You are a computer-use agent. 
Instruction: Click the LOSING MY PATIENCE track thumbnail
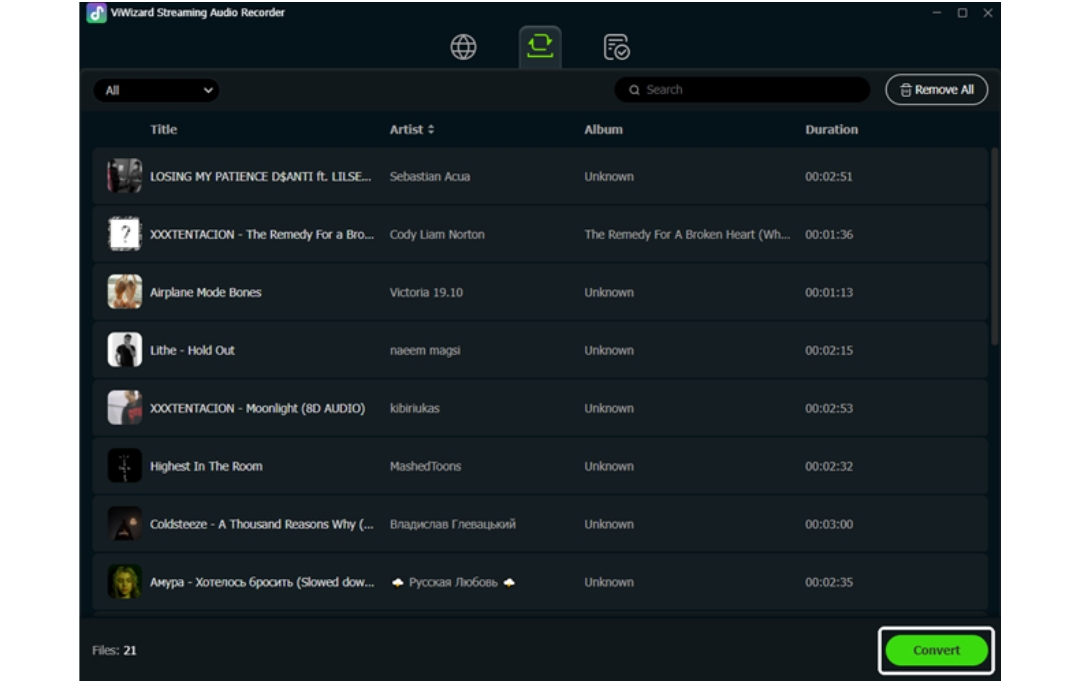(125, 176)
